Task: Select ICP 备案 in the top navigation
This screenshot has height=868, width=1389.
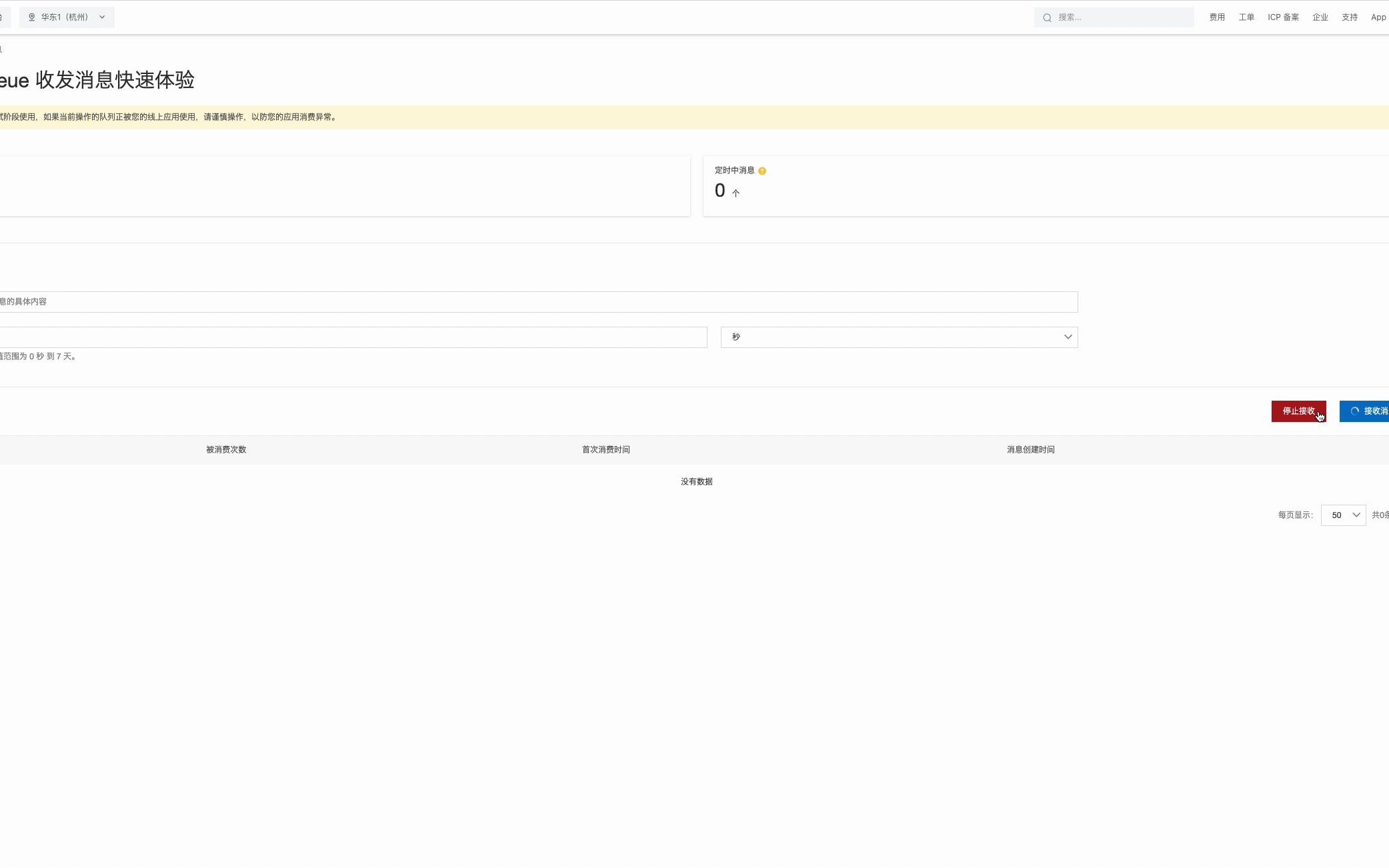Action: tap(1284, 17)
